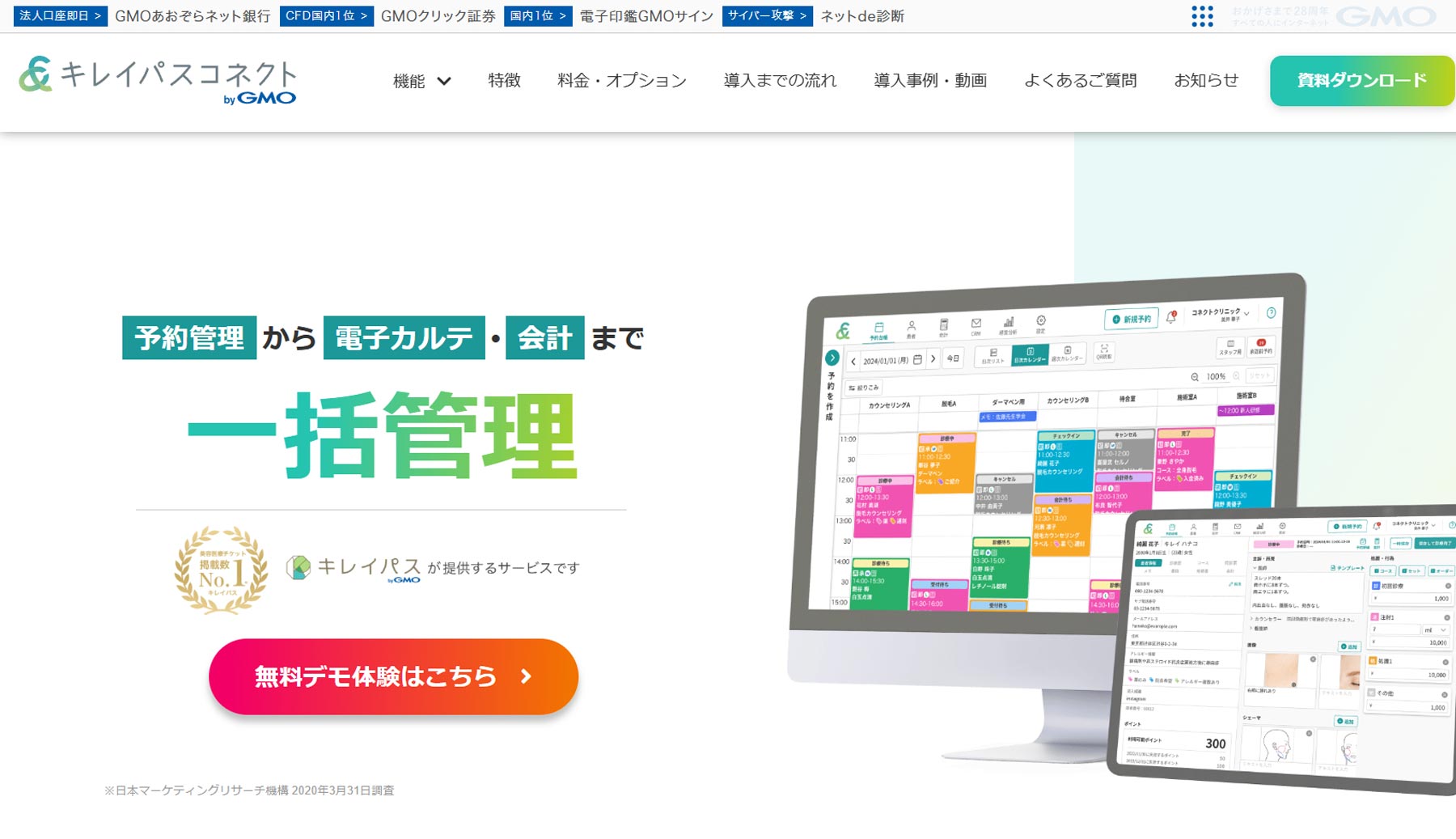Viewport: 1456px width, 839px height.
Task: Open 患者 person icon in the monitor mockup
Action: 912,329
